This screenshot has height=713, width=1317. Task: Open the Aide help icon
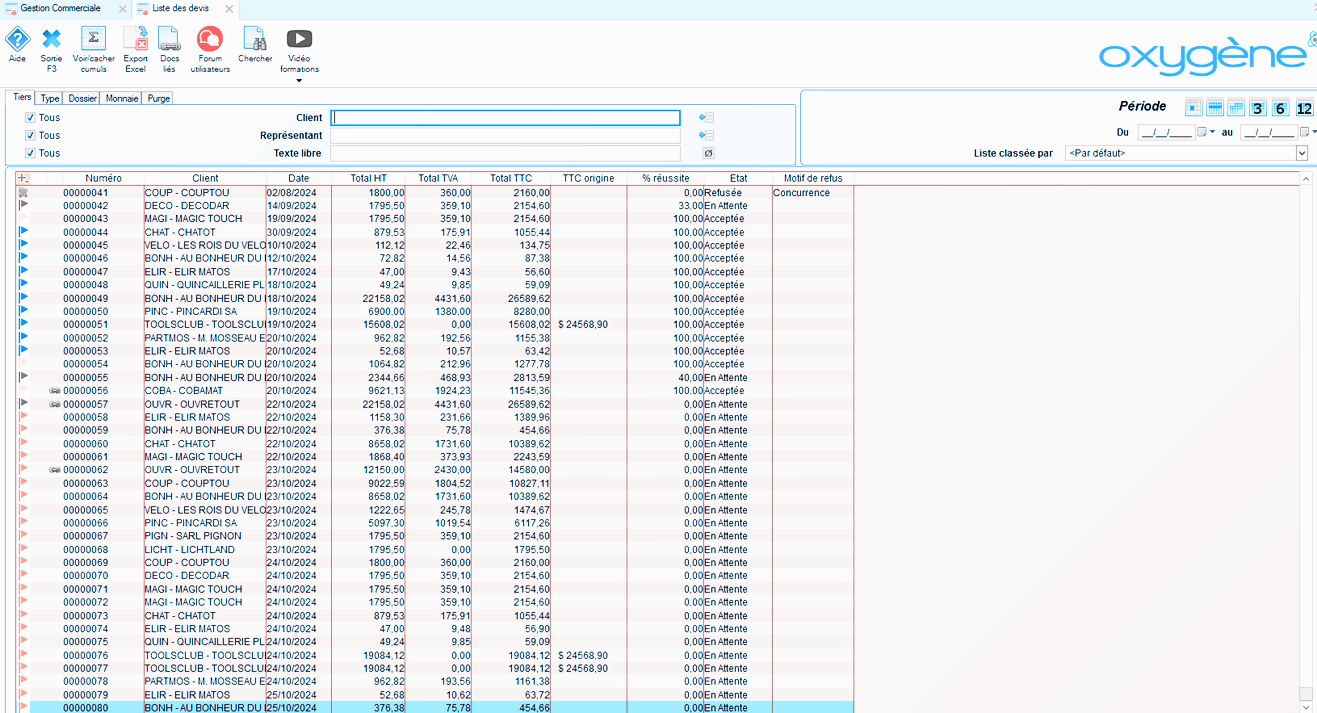17,40
